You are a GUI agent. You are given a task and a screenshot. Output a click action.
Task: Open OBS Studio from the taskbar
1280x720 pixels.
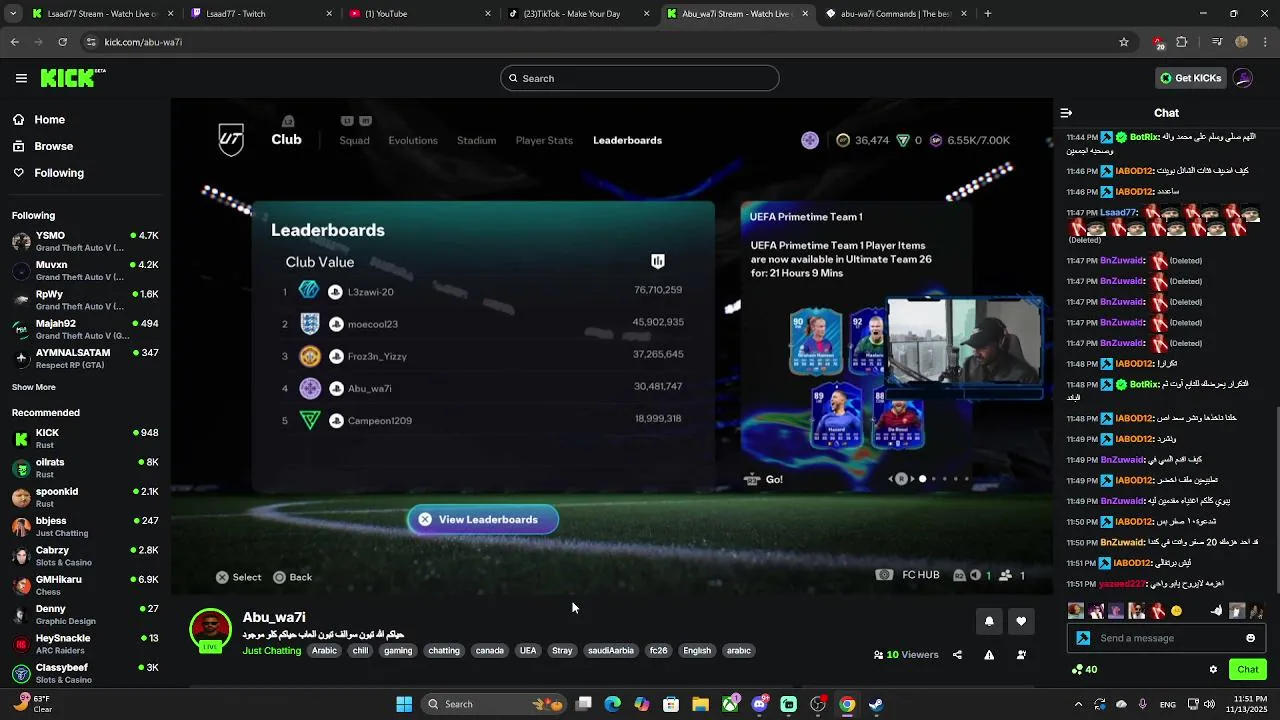818,704
